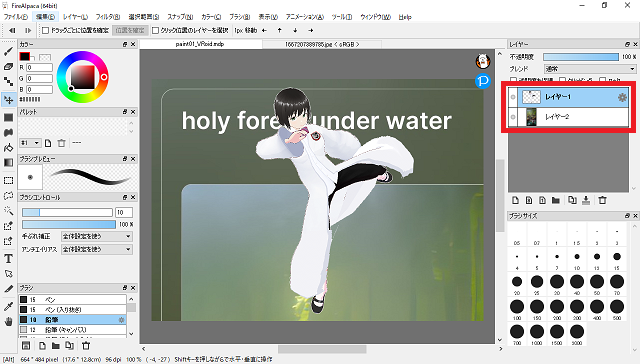Open the アンチエイリアス dropdown
Screen dimensions: 640x364
(x=97, y=249)
